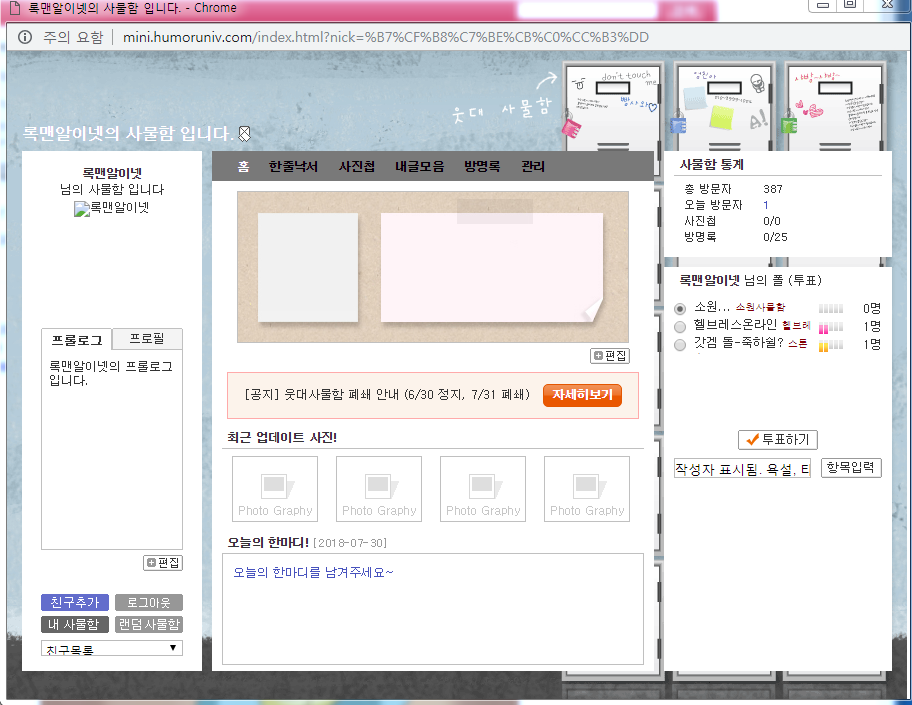
Task: Open the first Photo Graphy thumbnail
Action: click(x=275, y=489)
